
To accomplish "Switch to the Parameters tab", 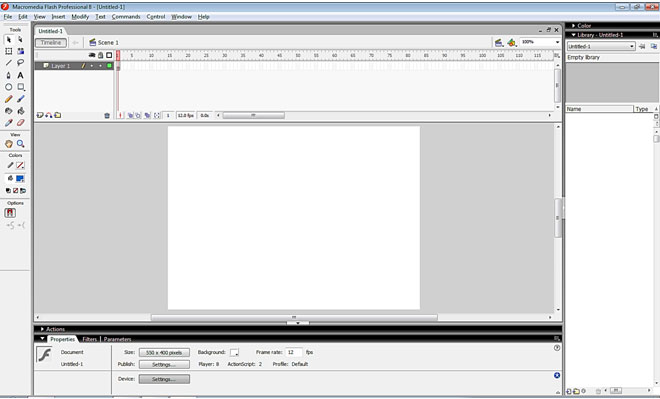I will tap(117, 339).
